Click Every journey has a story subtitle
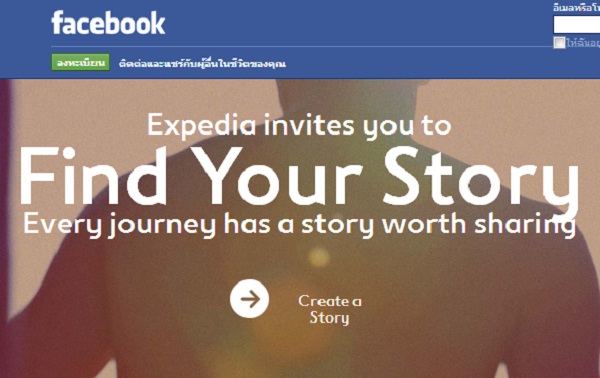This screenshot has width=600, height=378. [299, 225]
